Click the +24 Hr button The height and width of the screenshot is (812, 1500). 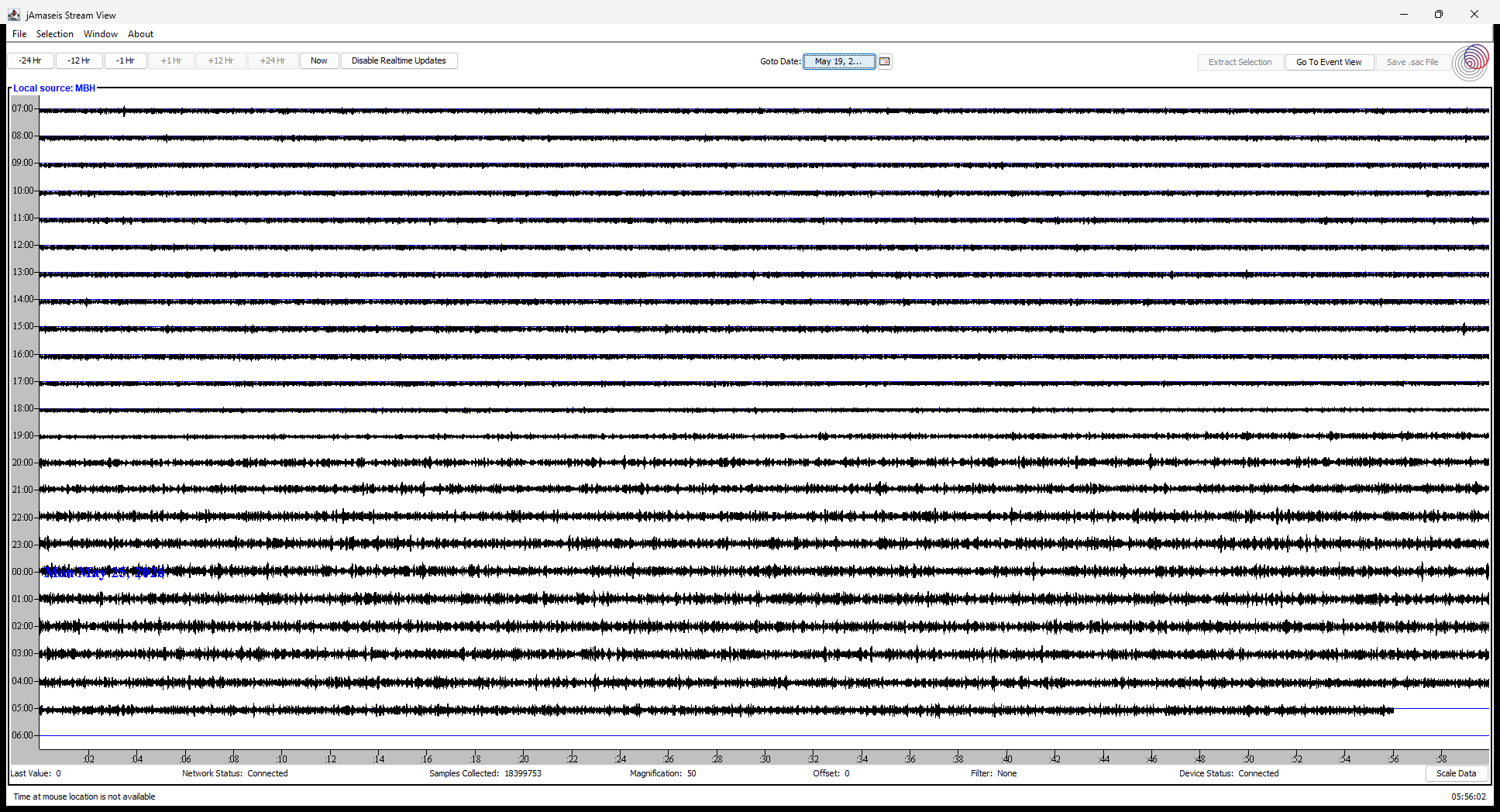[273, 60]
